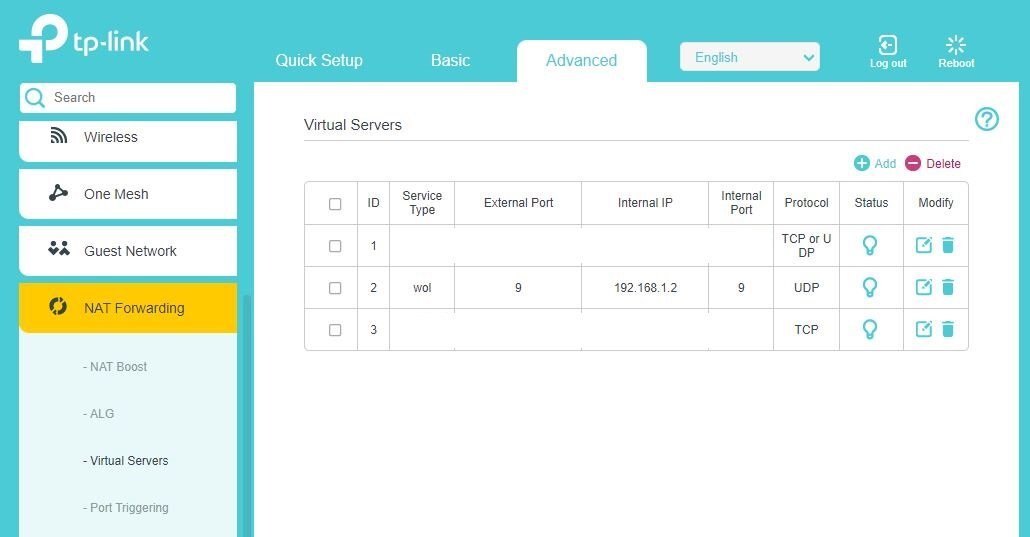The image size is (1030, 537).
Task: Click the green plus Add icon
Action: click(861, 163)
